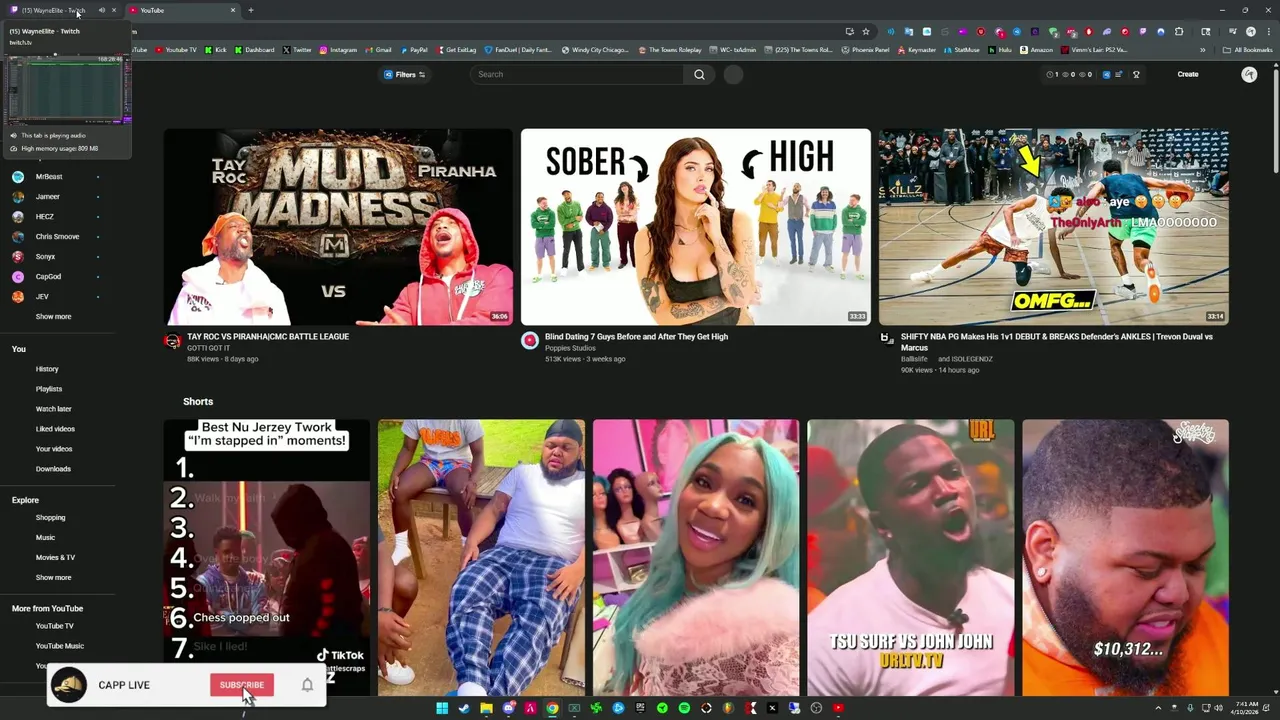
Task: Open the X app in taskbar
Action: tap(772, 708)
